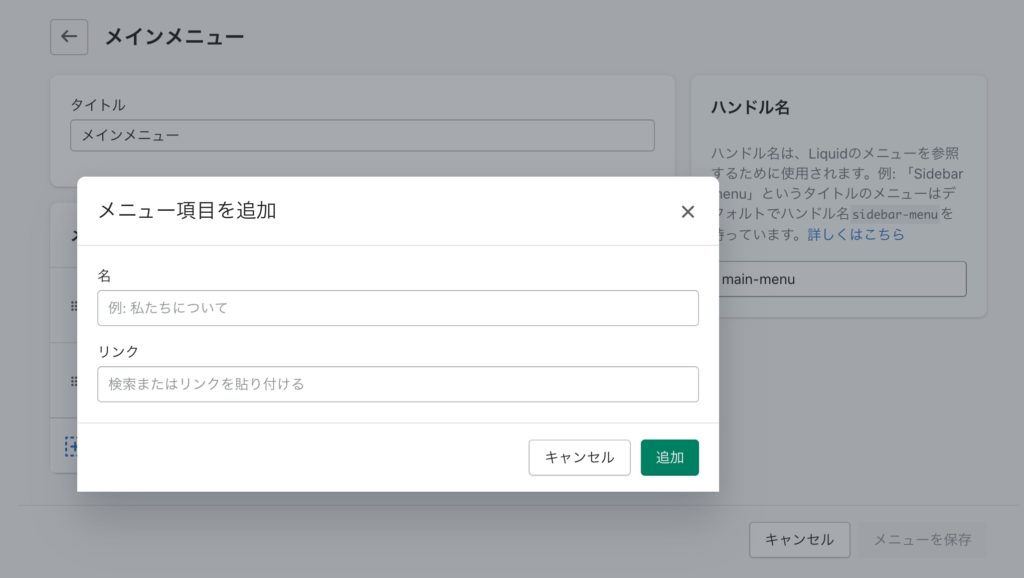The image size is (1024, 578).
Task: Click the ハンドル名 card heading
Action: (750, 107)
